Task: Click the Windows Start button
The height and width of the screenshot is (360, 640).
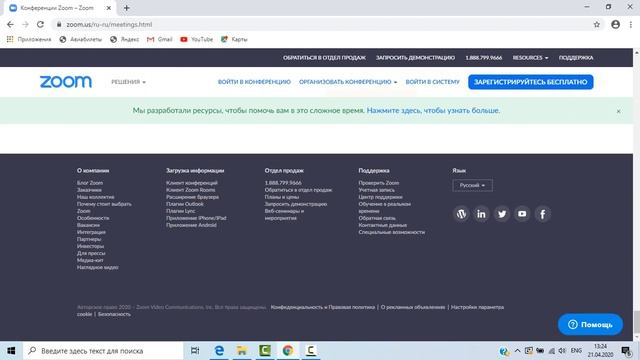Action: 11,351
